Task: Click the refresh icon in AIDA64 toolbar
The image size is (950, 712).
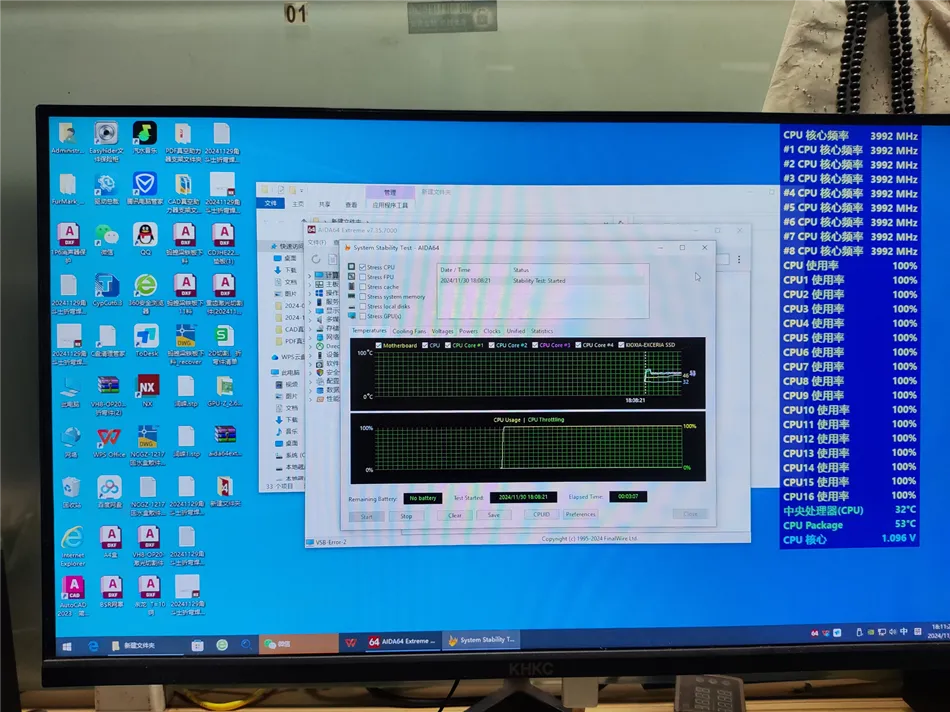Action: pos(316,259)
